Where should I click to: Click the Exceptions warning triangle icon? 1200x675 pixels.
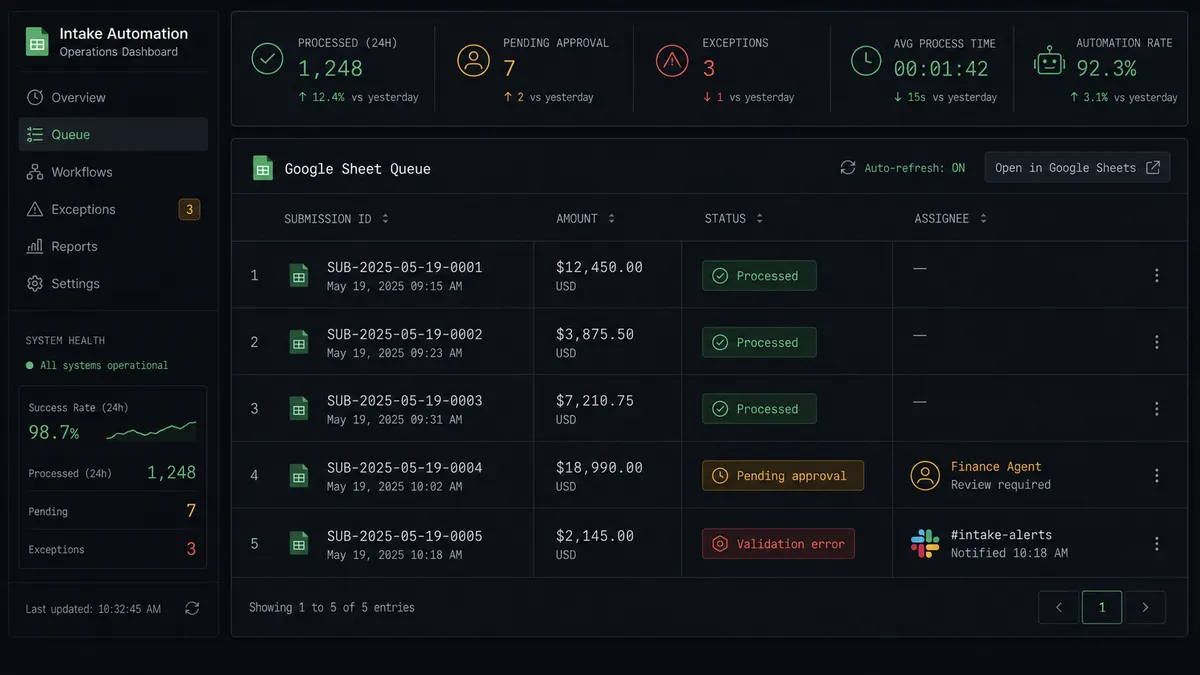tap(672, 60)
